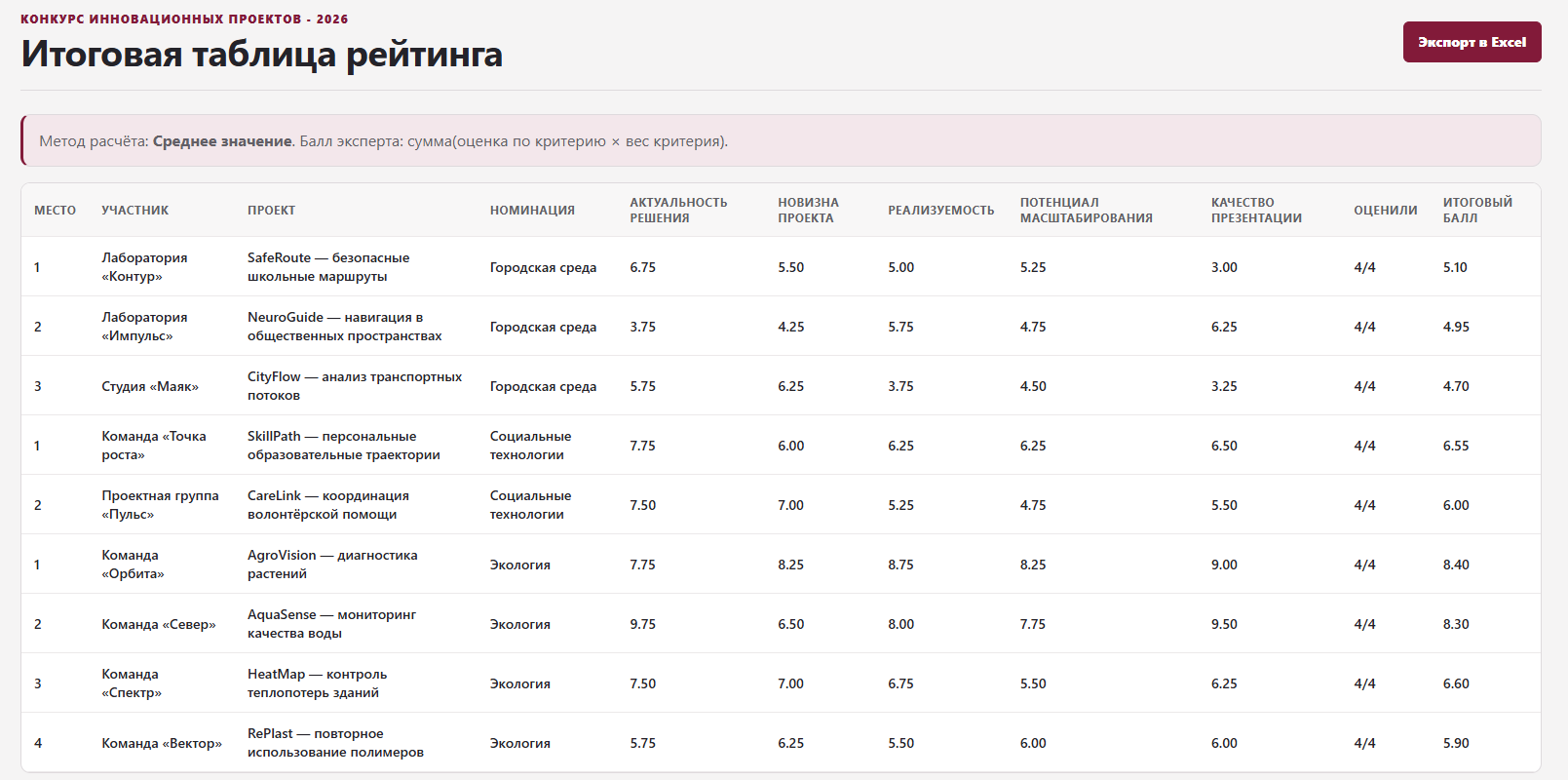Click the 4/4 rated cell for CityFlow
This screenshot has width=1568, height=780.
[1364, 386]
